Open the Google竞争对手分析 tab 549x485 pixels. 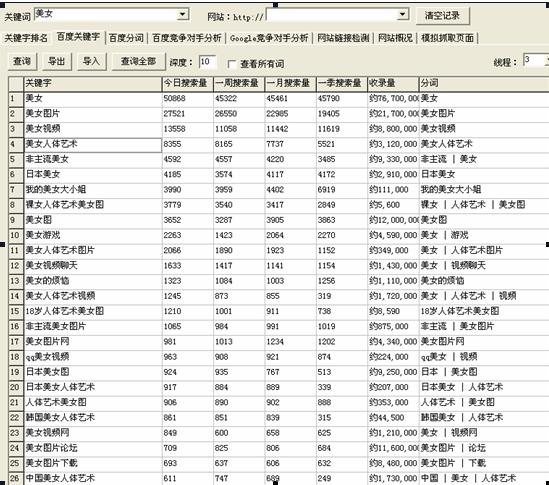click(x=269, y=38)
